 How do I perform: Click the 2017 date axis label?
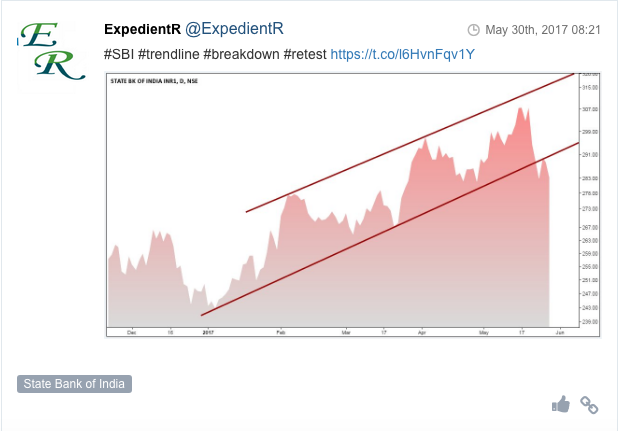(208, 333)
